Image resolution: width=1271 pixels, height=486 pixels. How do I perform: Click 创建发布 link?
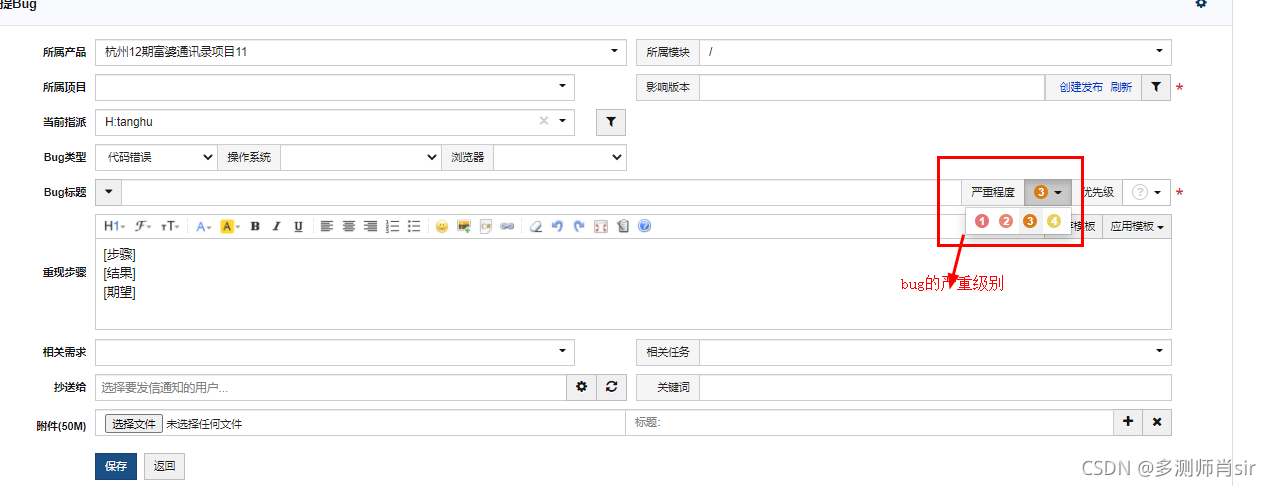pos(1081,87)
